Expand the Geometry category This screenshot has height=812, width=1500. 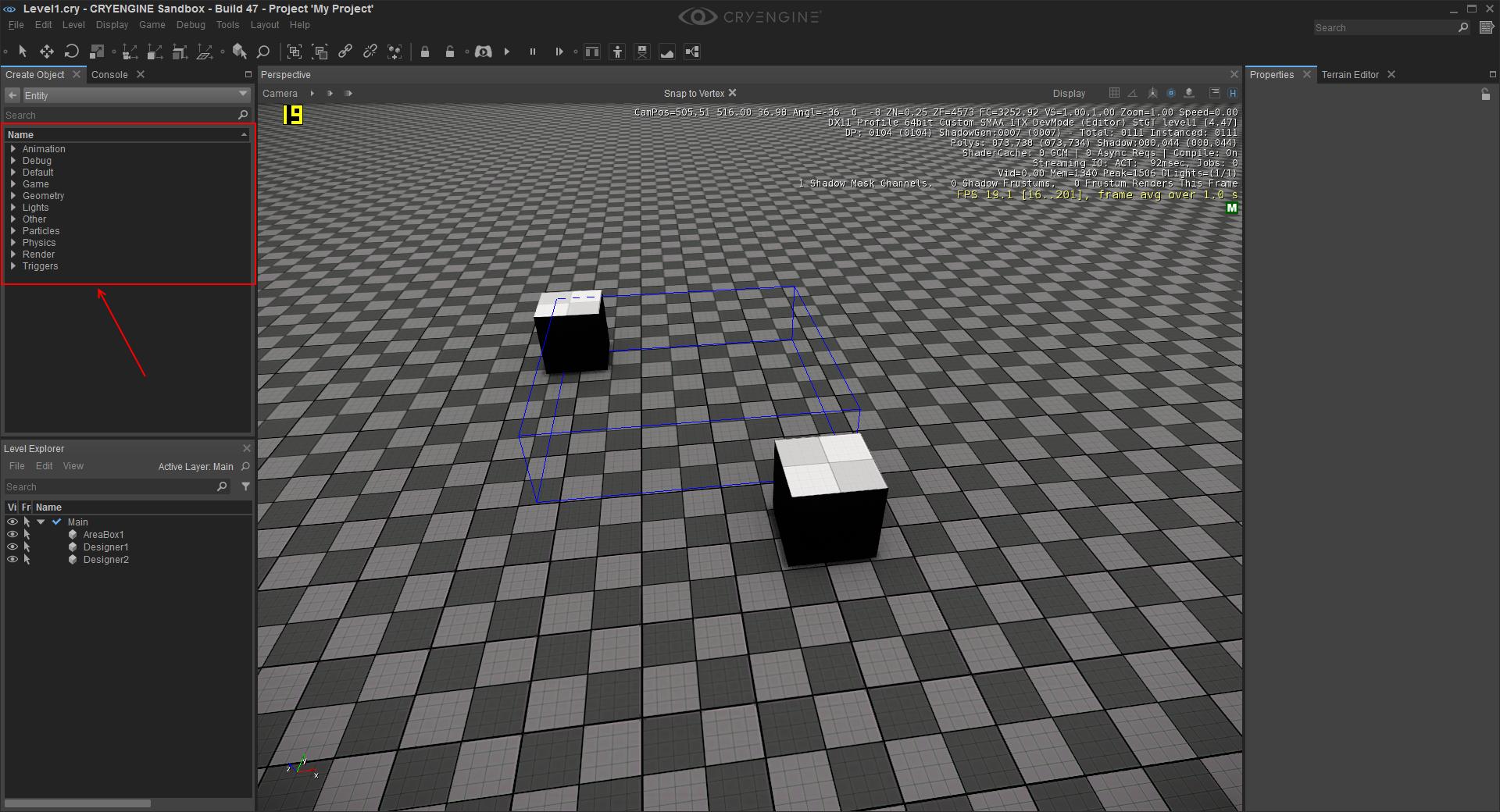point(13,195)
